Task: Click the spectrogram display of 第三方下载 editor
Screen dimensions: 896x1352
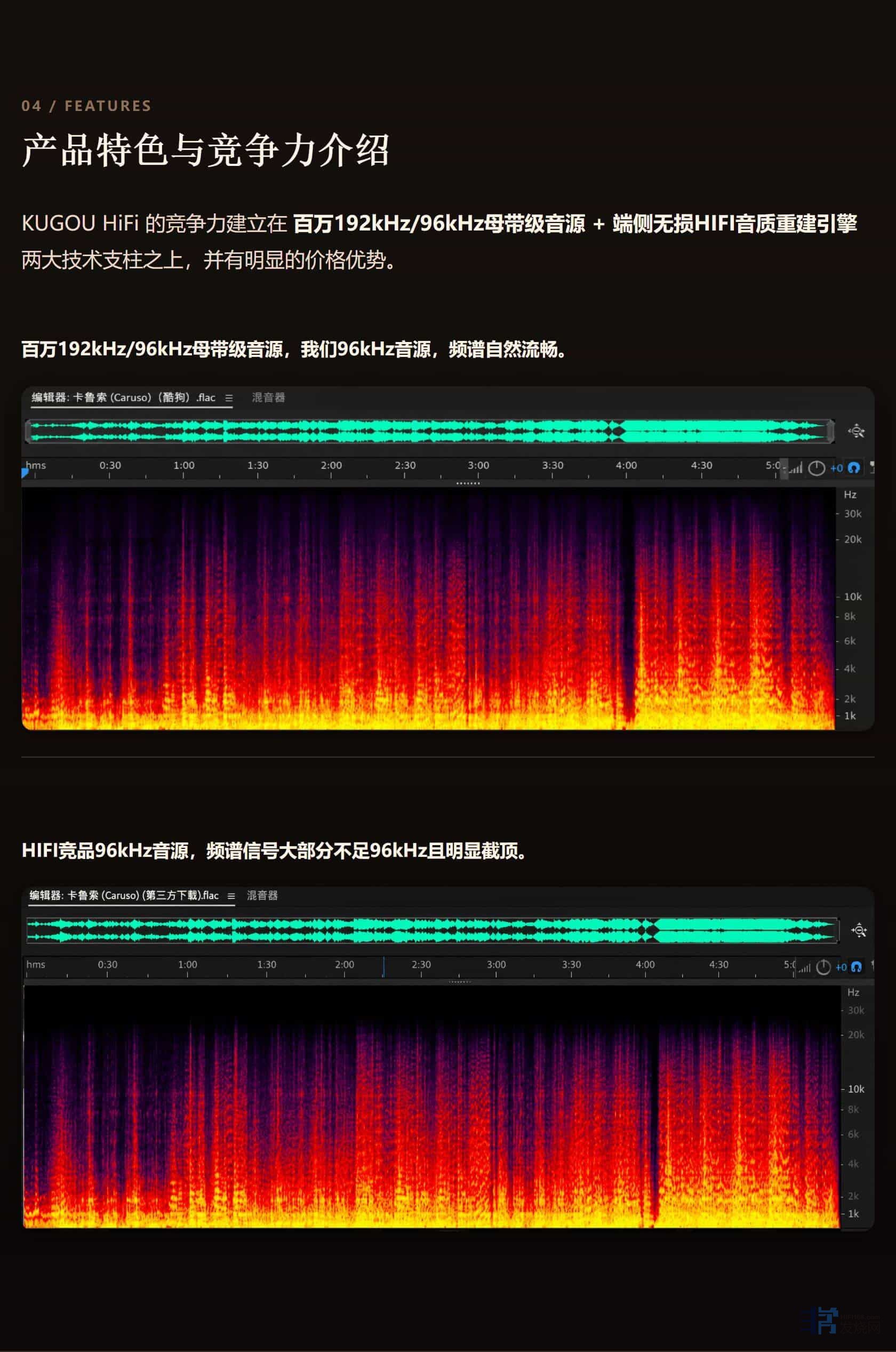Action: (x=431, y=1107)
